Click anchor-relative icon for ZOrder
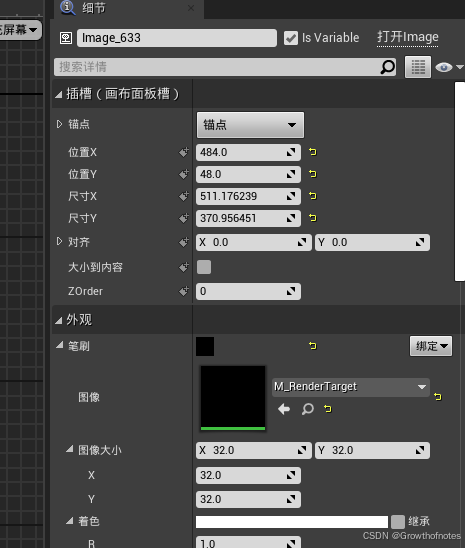Image resolution: width=465 pixels, height=548 pixels. [184, 291]
